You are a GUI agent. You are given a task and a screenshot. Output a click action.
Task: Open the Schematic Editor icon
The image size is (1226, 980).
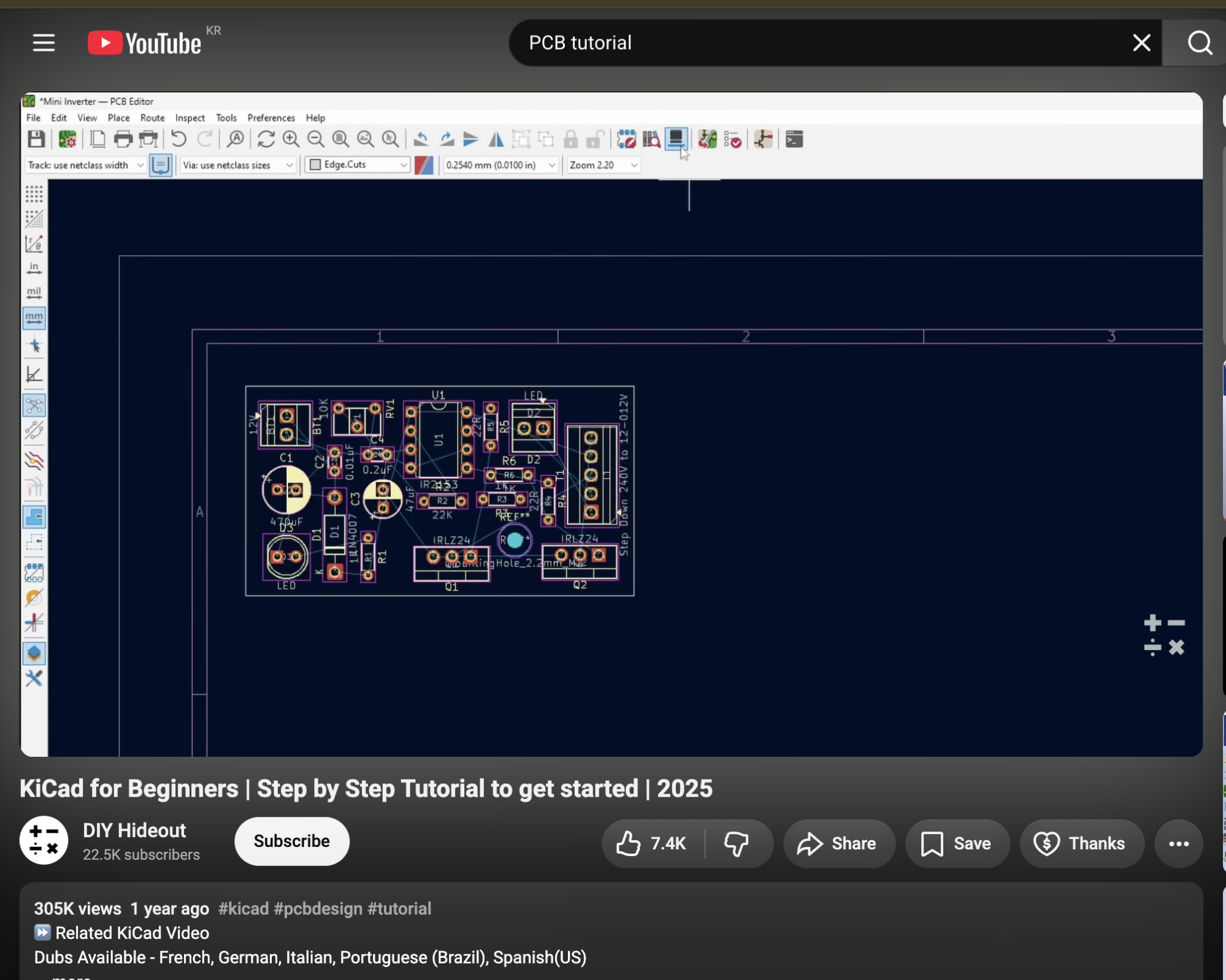pyautogui.click(x=763, y=139)
